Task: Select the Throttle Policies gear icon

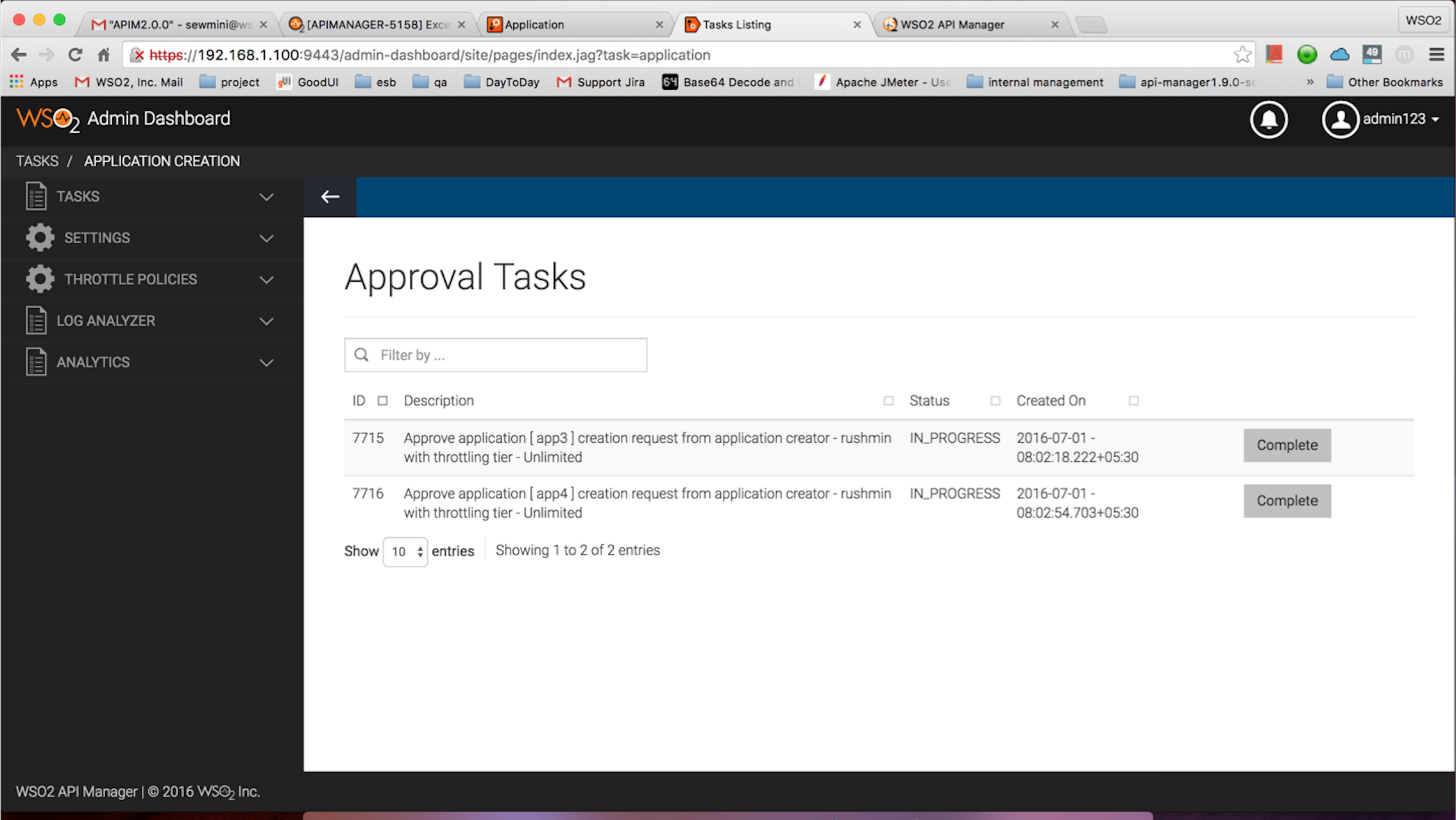Action: point(39,279)
